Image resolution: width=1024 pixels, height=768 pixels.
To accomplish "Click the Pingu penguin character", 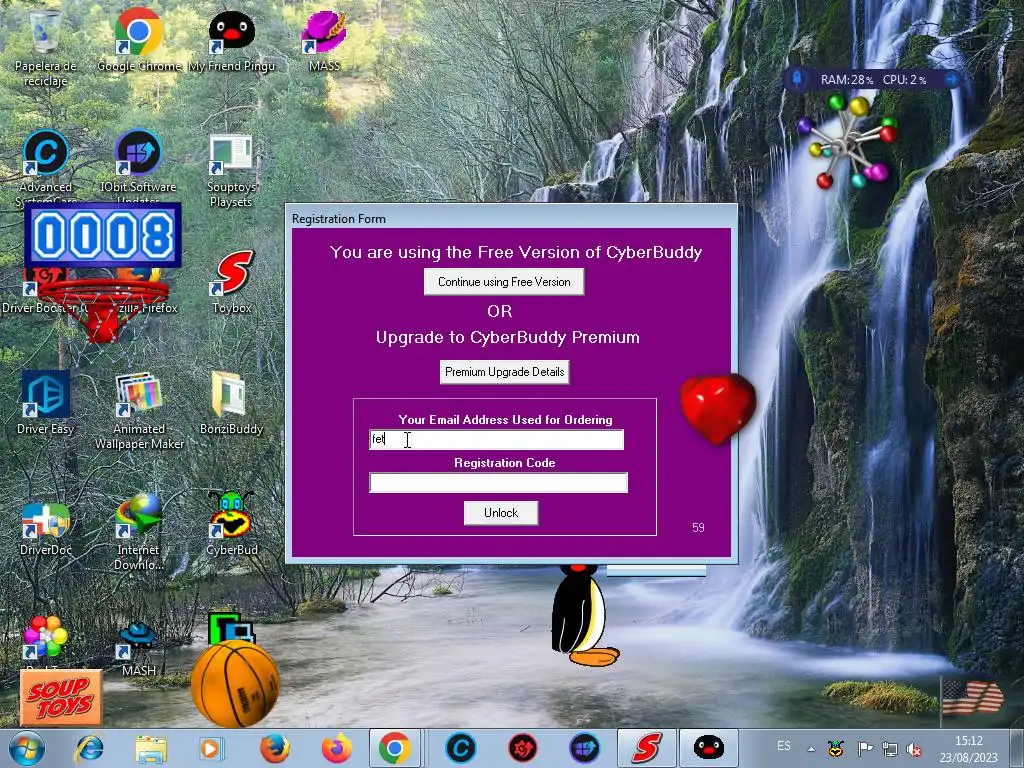I will pos(582,615).
